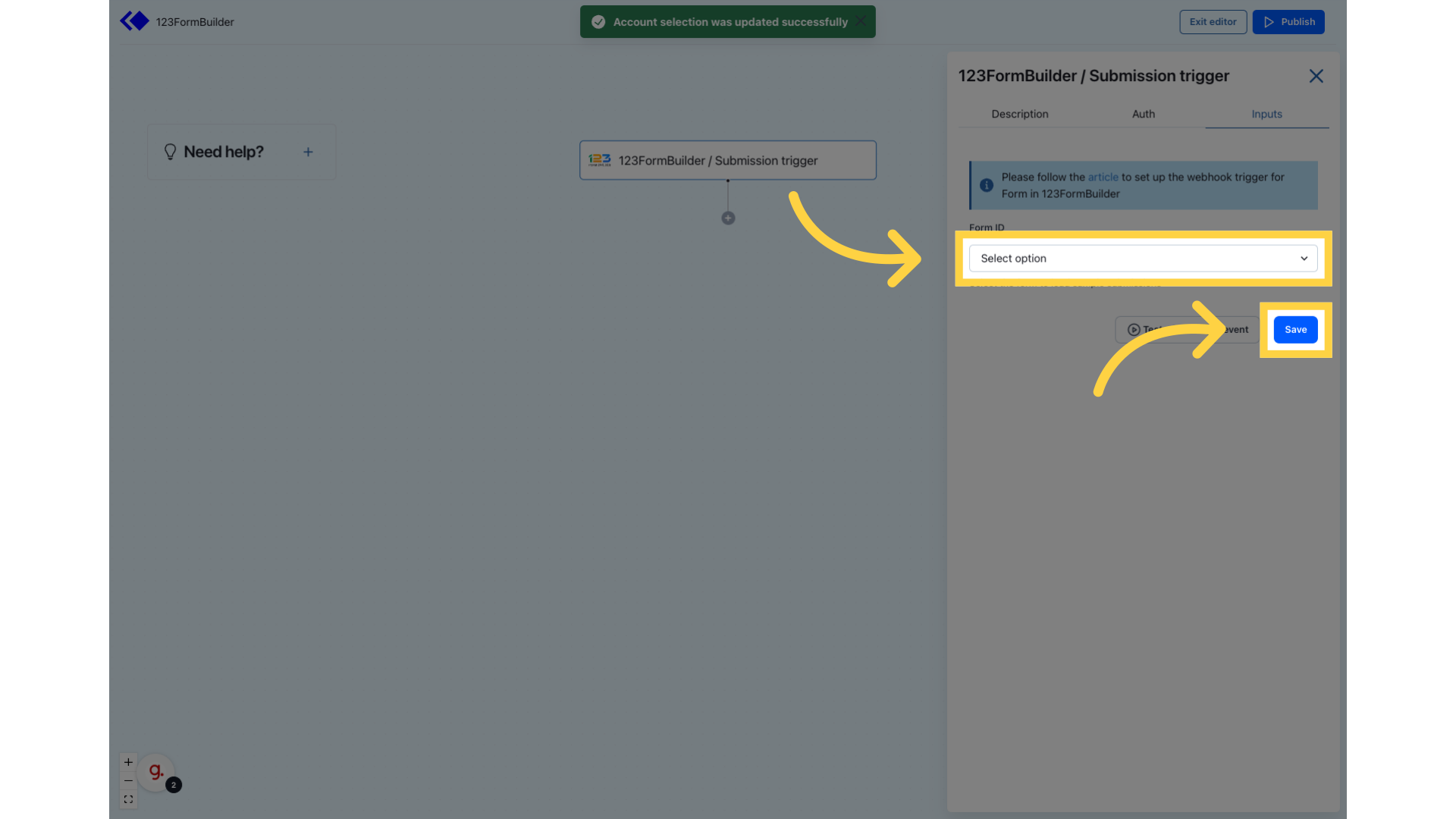Image resolution: width=1456 pixels, height=819 pixels.
Task: Open the Inputs tab
Action: click(x=1266, y=114)
